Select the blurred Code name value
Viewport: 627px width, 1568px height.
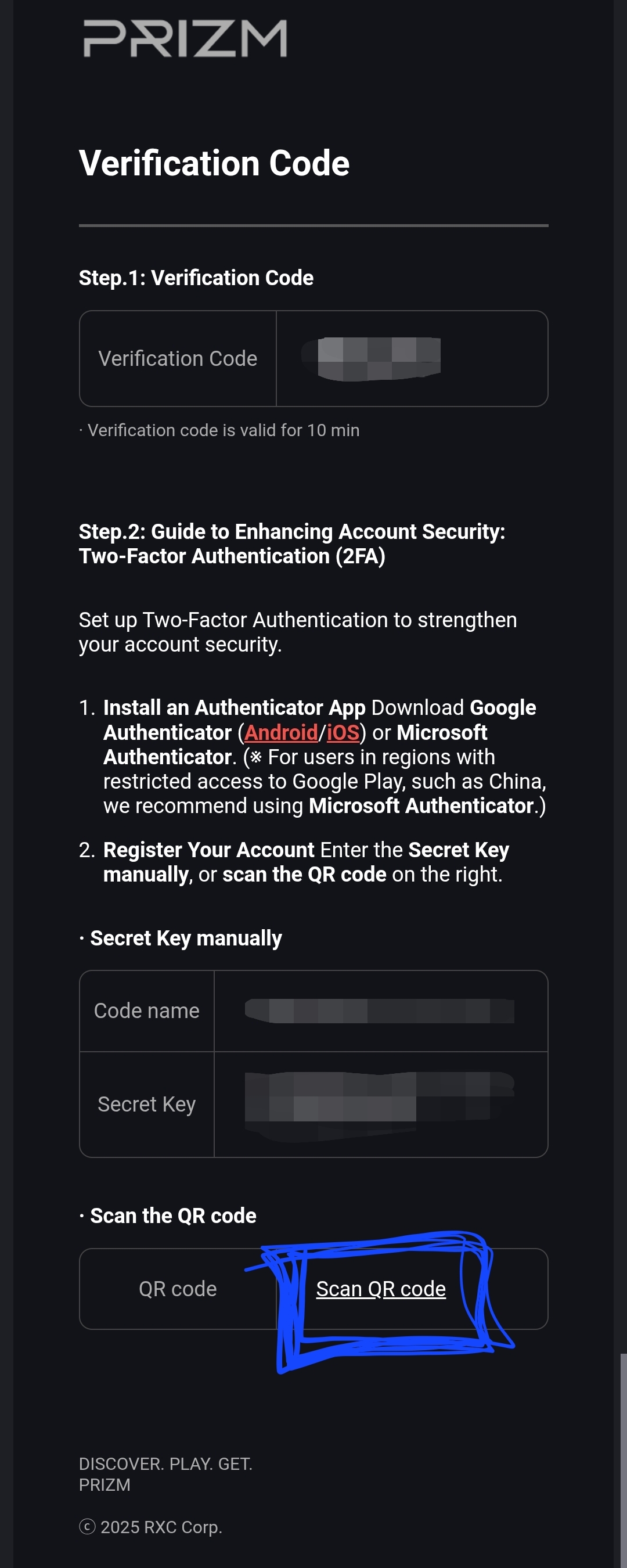pyautogui.click(x=379, y=1010)
